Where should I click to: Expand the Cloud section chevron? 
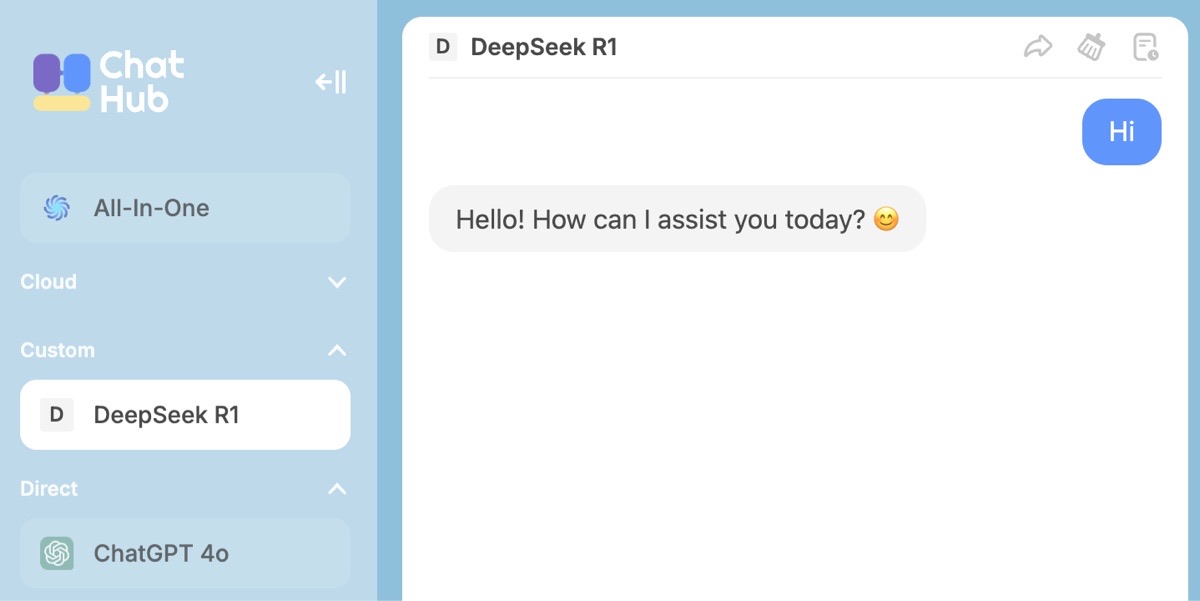click(x=337, y=282)
